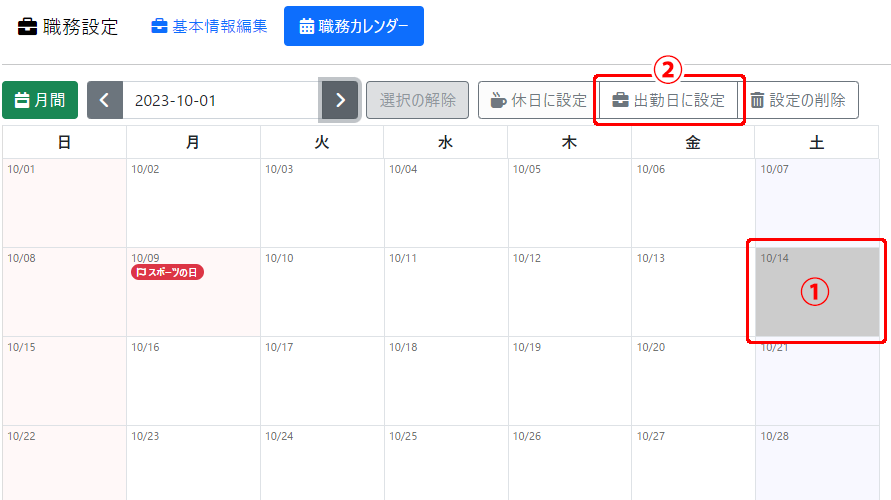Click the 木 Thursday column header
The width and height of the screenshot is (891, 500).
point(570,142)
